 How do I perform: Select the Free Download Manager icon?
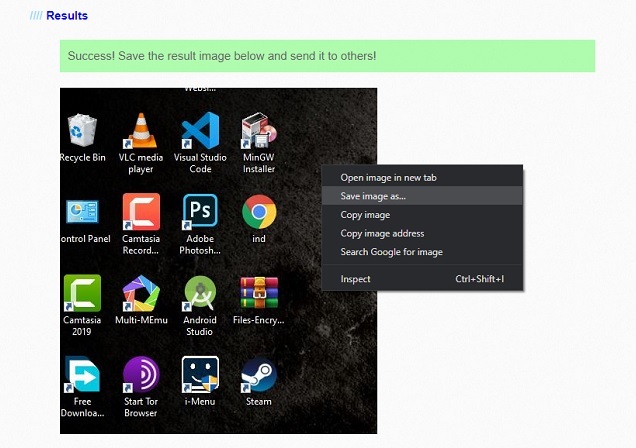pos(82,374)
